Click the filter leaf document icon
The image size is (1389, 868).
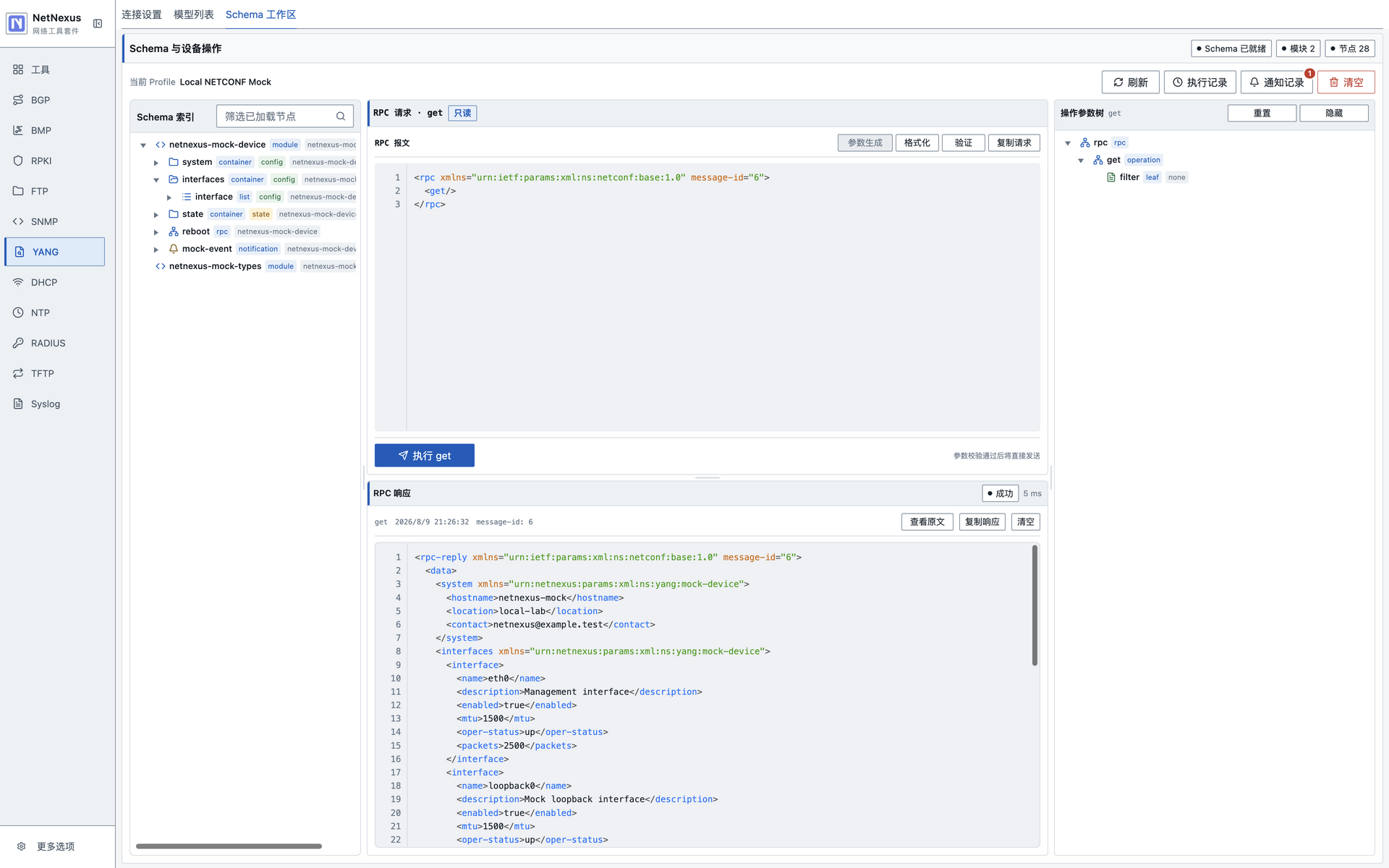[1111, 177]
